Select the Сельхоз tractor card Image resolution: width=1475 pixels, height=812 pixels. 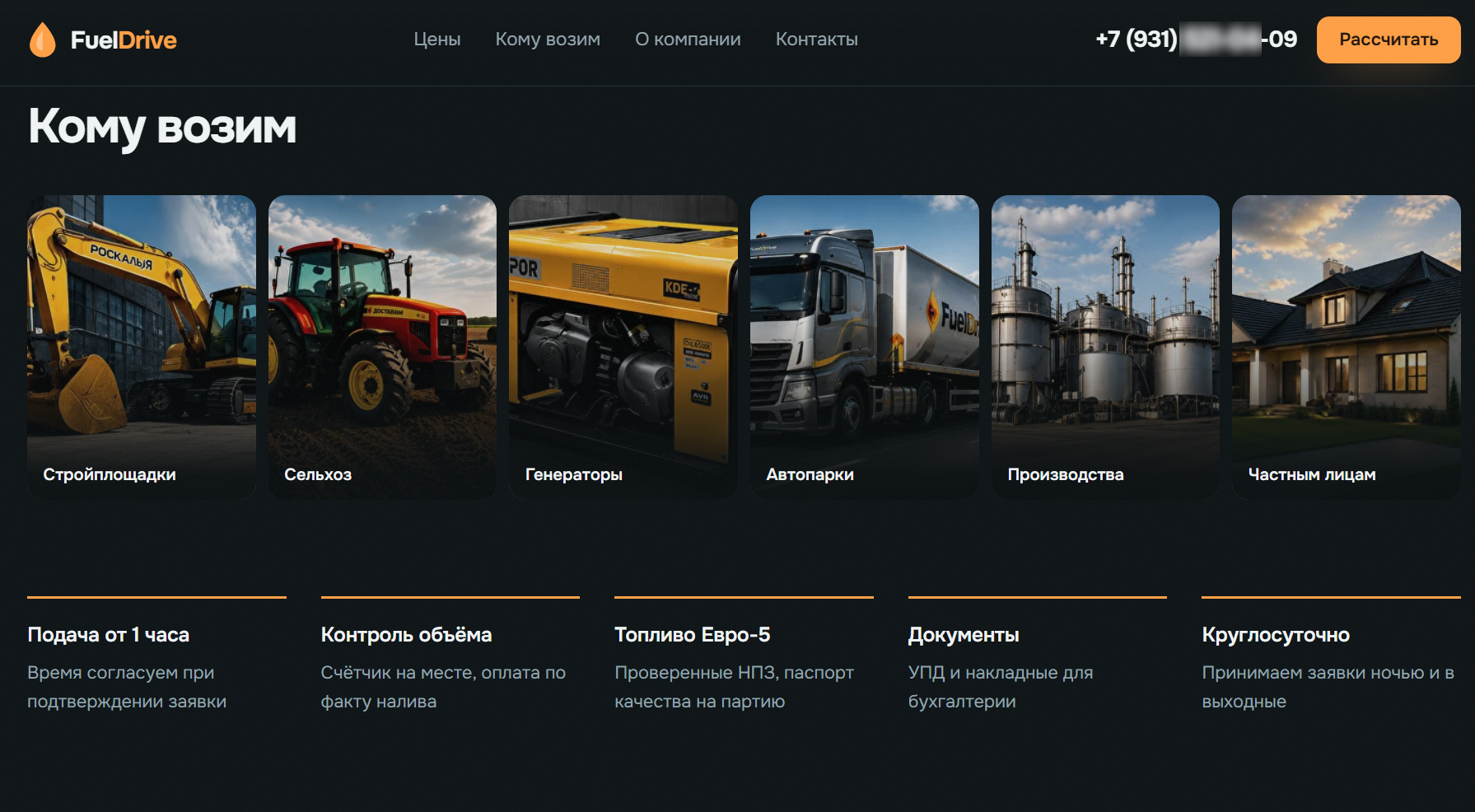click(382, 347)
